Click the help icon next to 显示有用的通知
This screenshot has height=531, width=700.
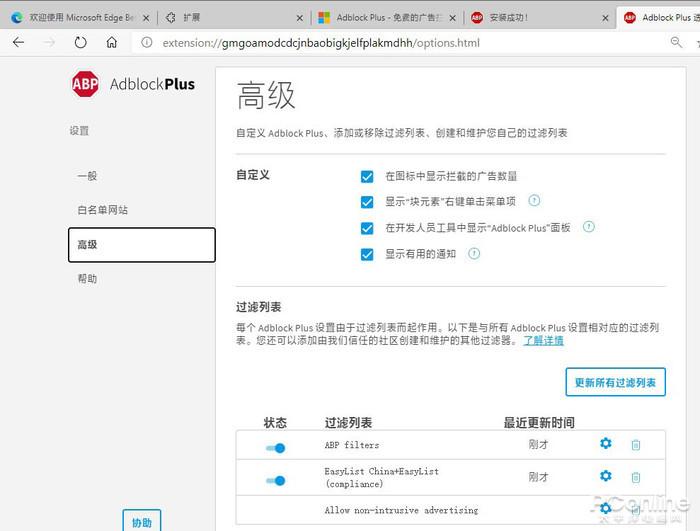pos(474,254)
